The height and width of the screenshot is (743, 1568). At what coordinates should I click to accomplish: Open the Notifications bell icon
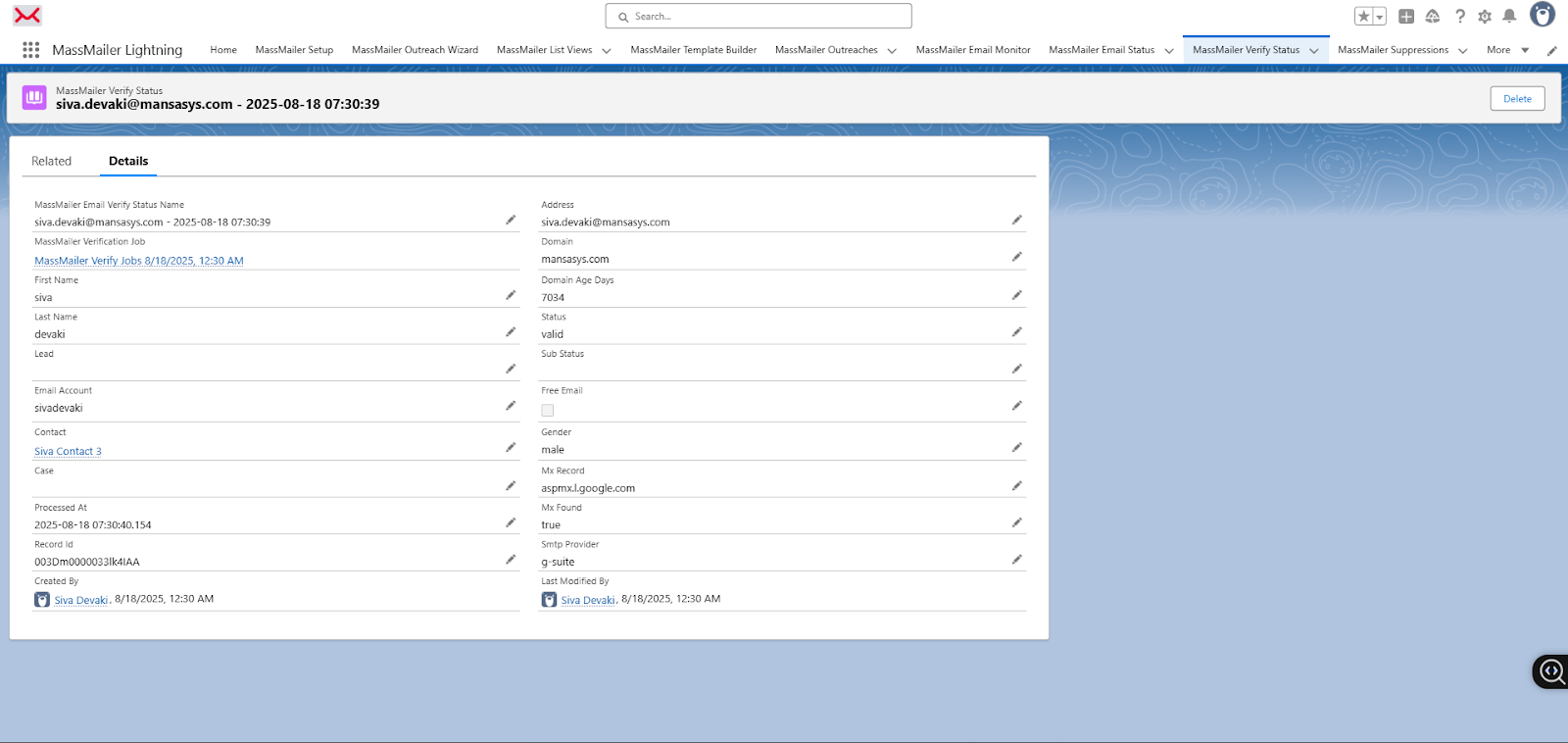[1509, 17]
